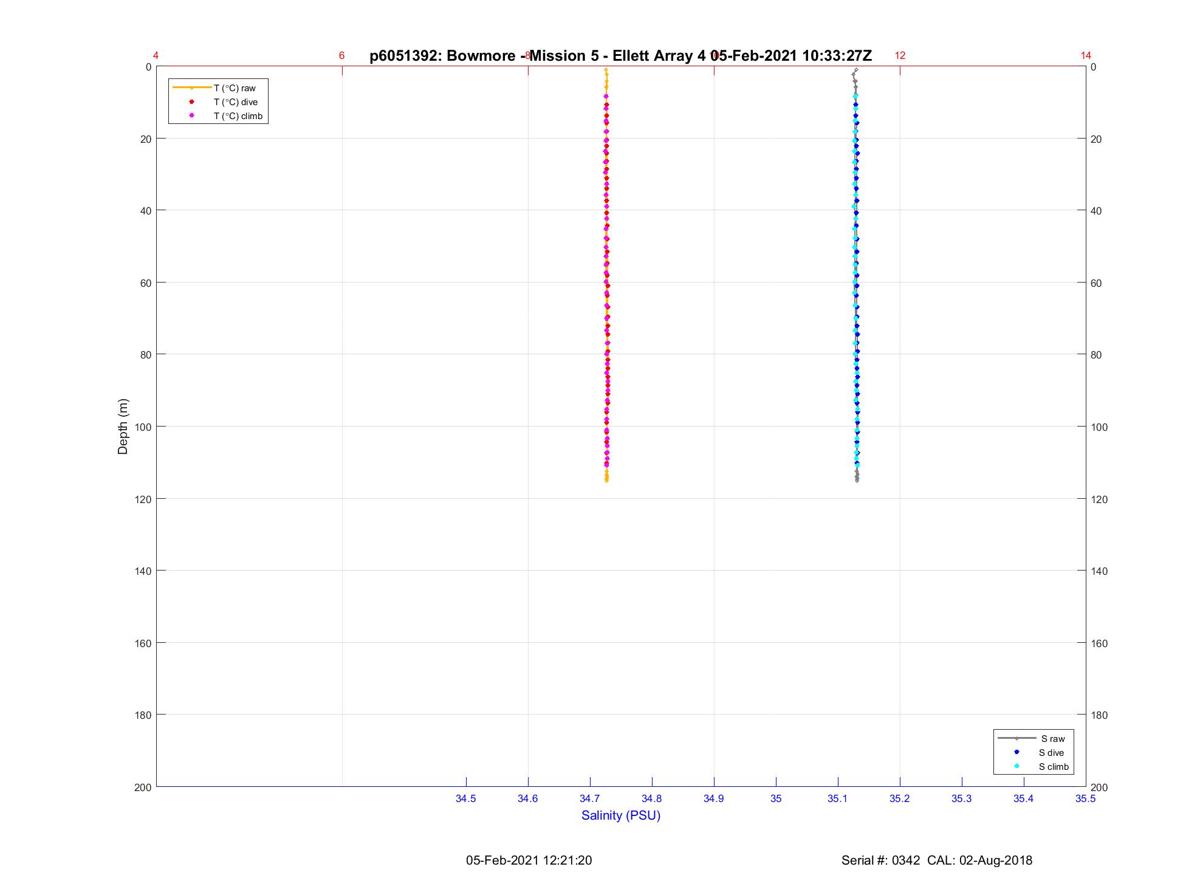This screenshot has width=1200, height=885.
Task: Click right depth axis tick label 160
Action: point(1100,643)
